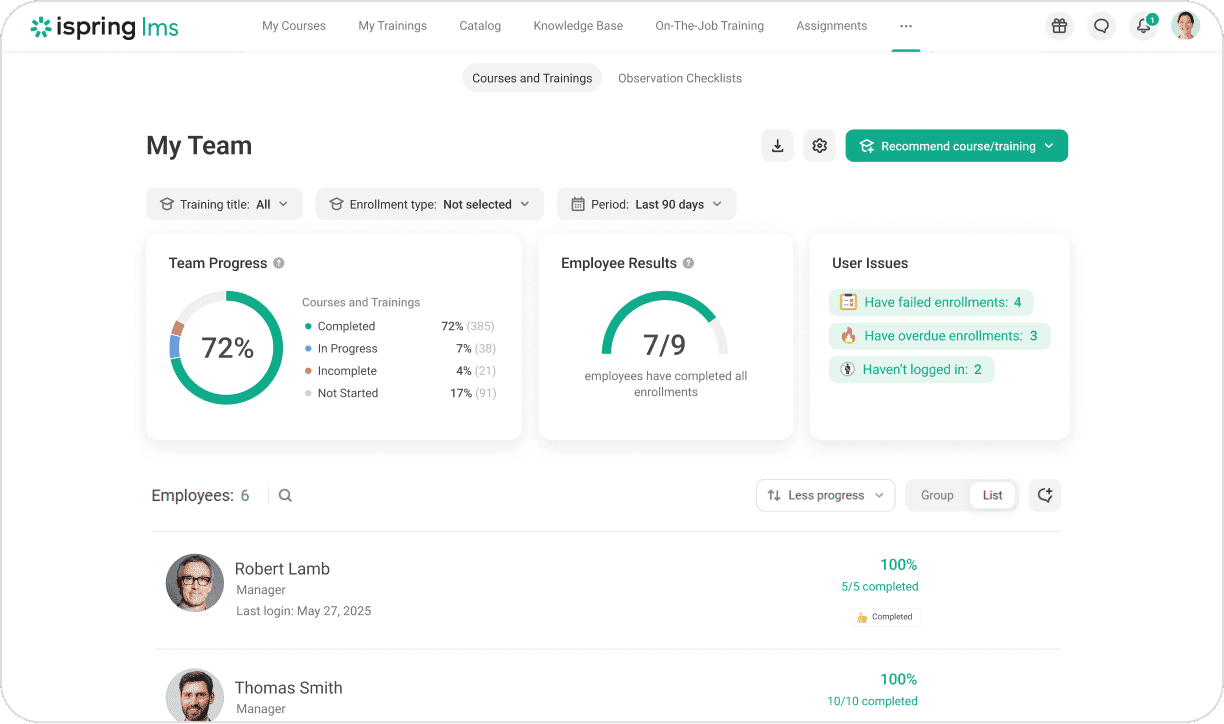Open the gift box icon
Screen dimensions: 1224x724
(x=1059, y=26)
